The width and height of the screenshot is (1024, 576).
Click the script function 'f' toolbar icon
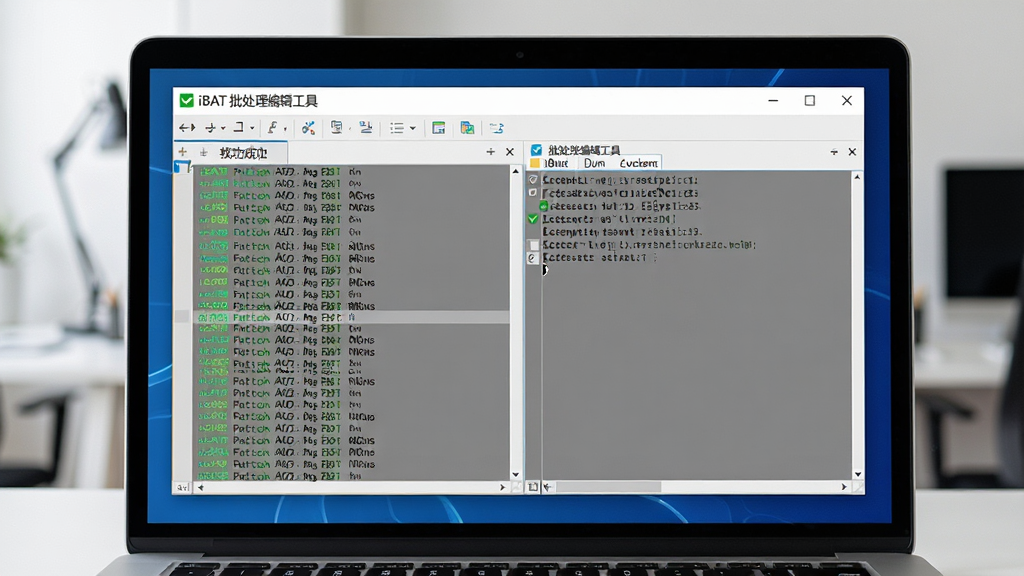click(272, 127)
